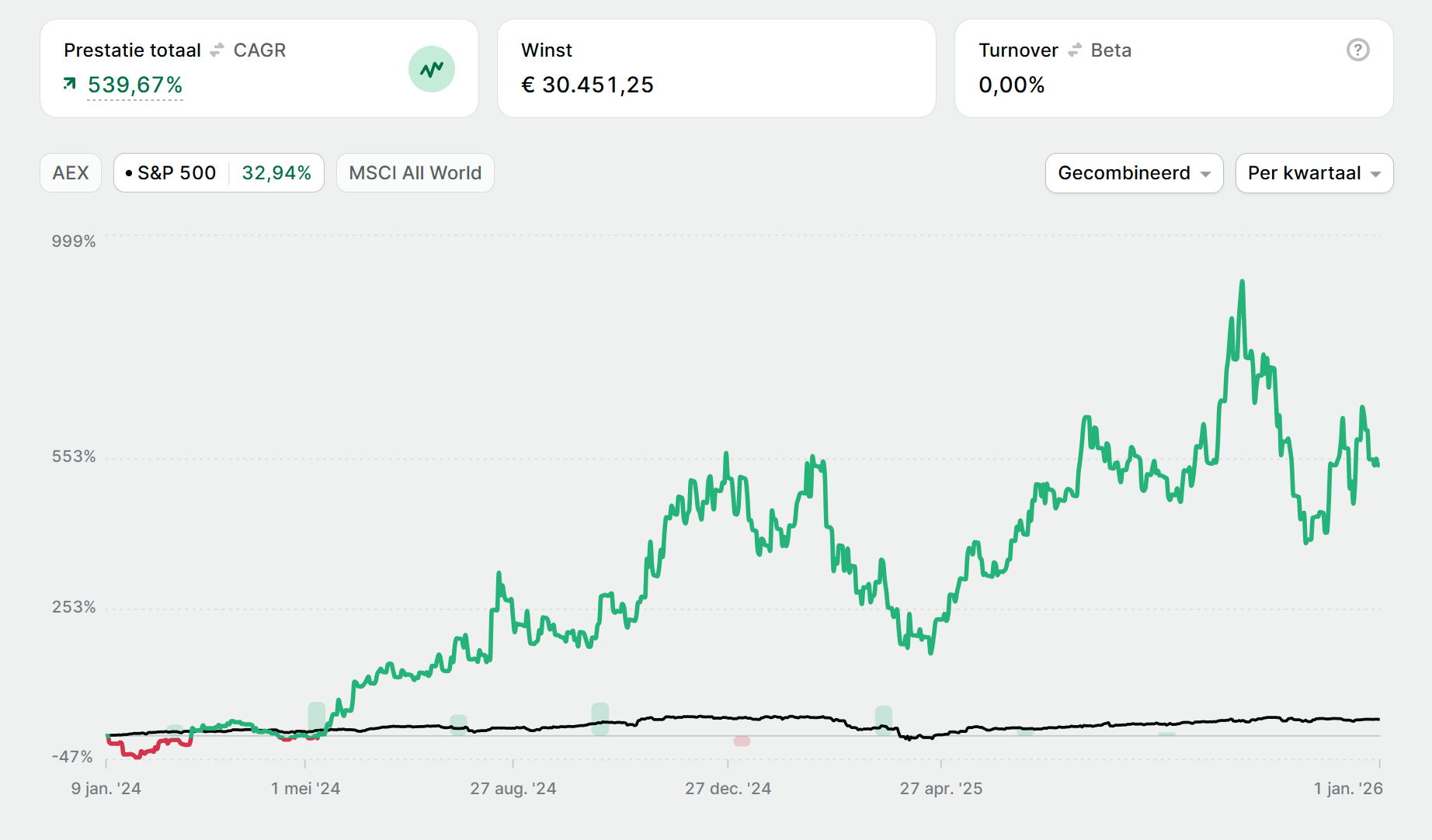This screenshot has height=840, width=1432.
Task: Enable the MSCI All World benchmark
Action: coord(415,173)
